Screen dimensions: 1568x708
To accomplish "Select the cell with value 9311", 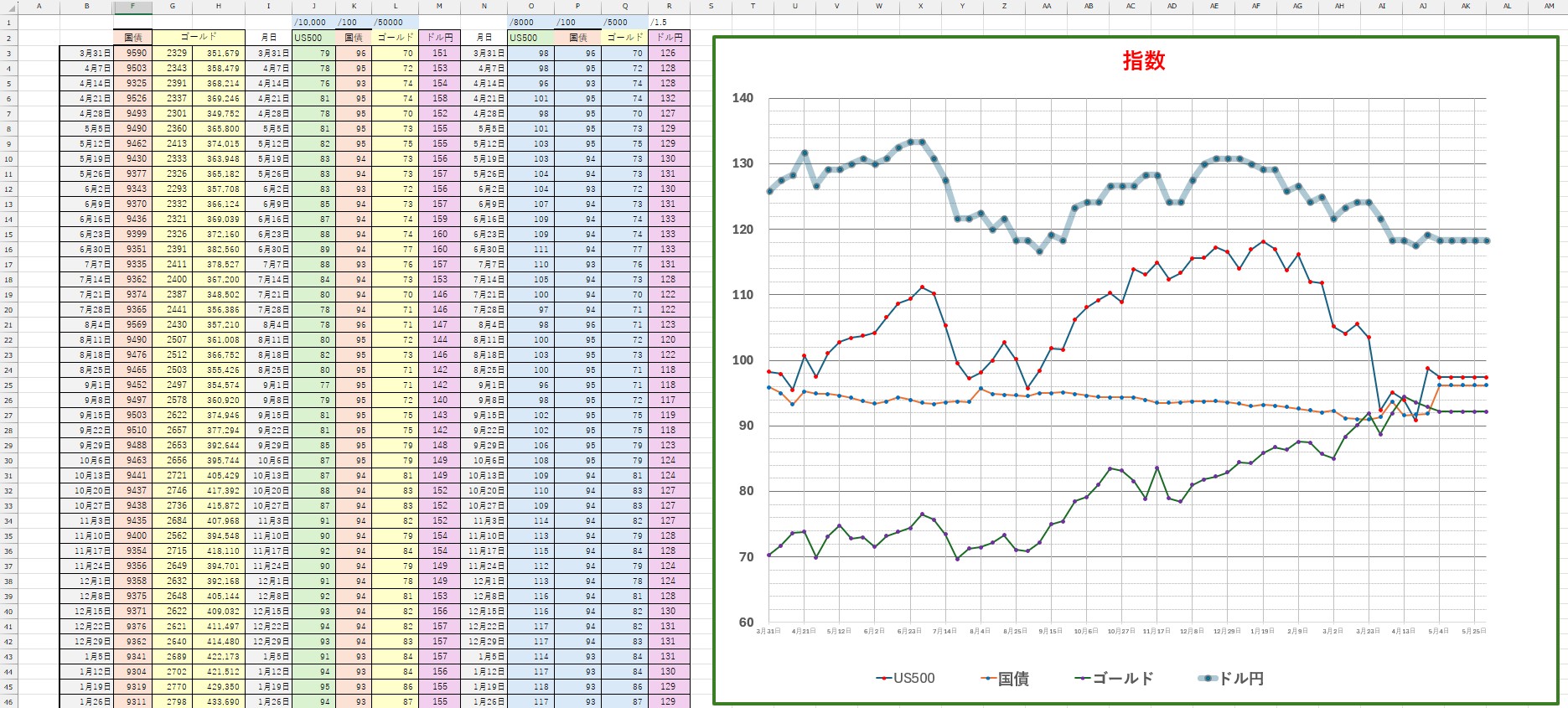I will 132,701.
